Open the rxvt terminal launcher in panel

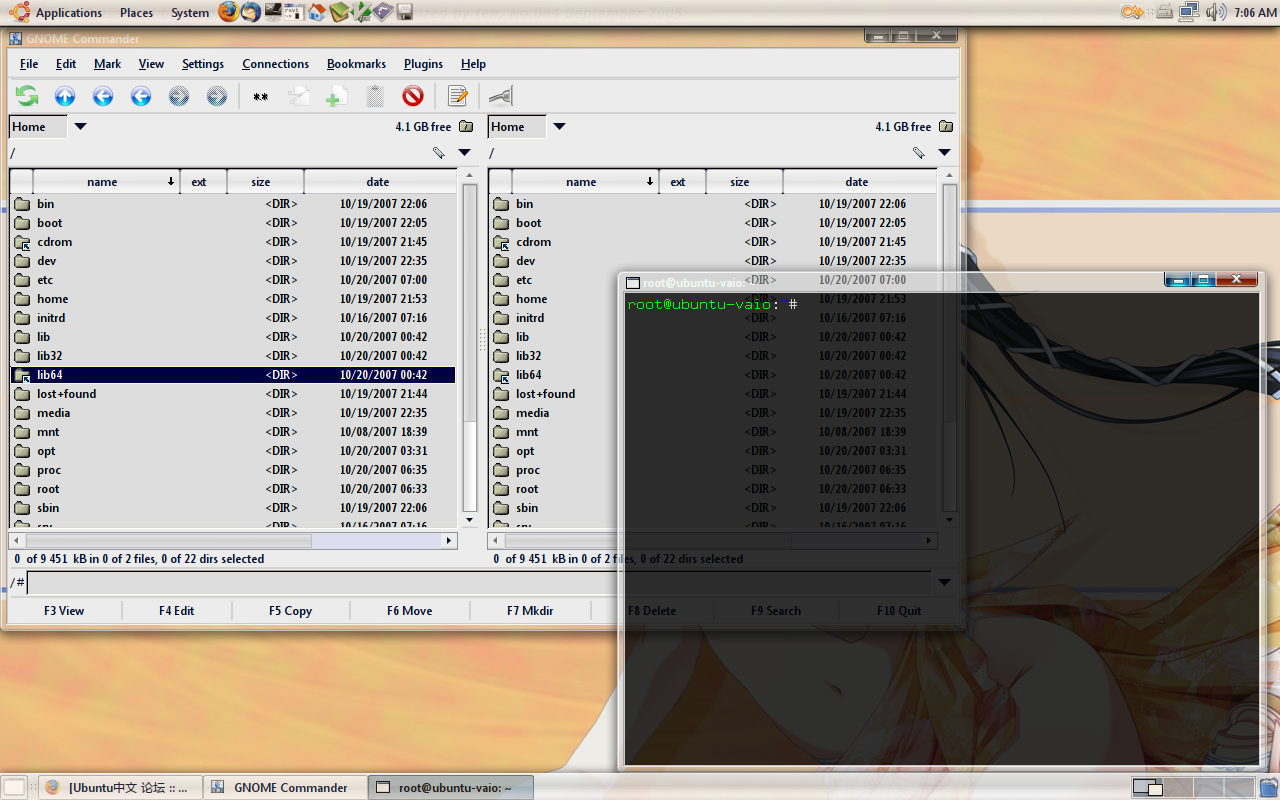tap(295, 12)
